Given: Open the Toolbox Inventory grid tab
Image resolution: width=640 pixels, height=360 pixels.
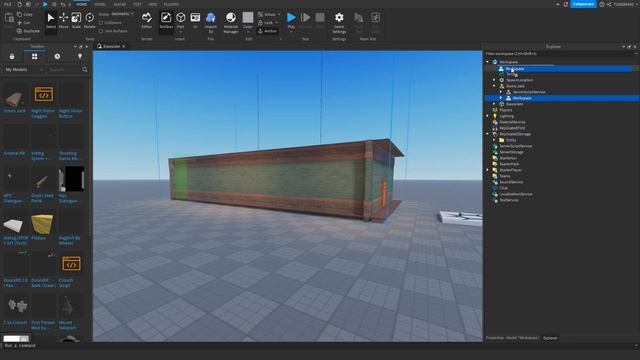Looking at the screenshot, I should click(x=35, y=56).
